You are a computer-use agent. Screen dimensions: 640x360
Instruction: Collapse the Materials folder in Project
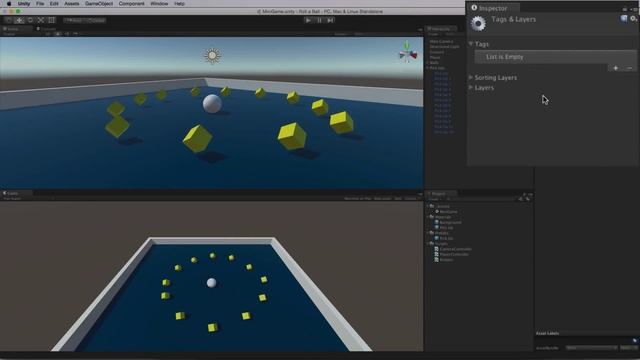[427, 217]
